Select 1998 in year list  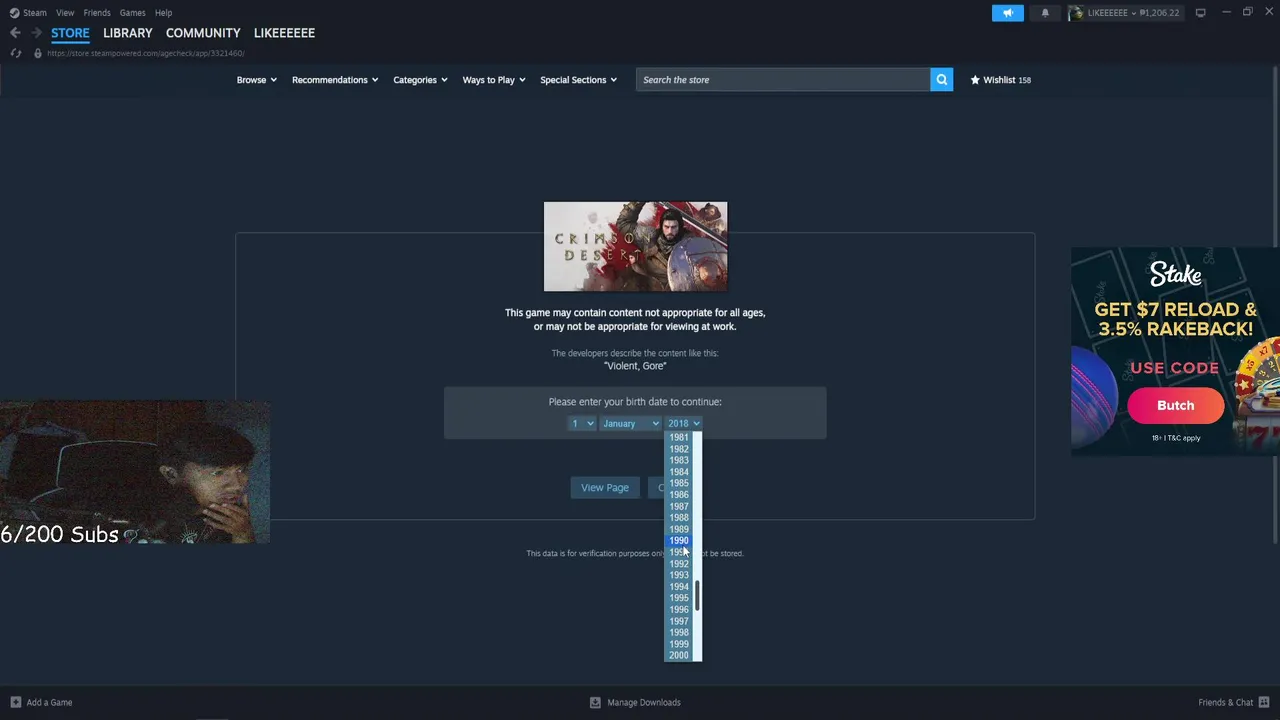pyautogui.click(x=679, y=633)
